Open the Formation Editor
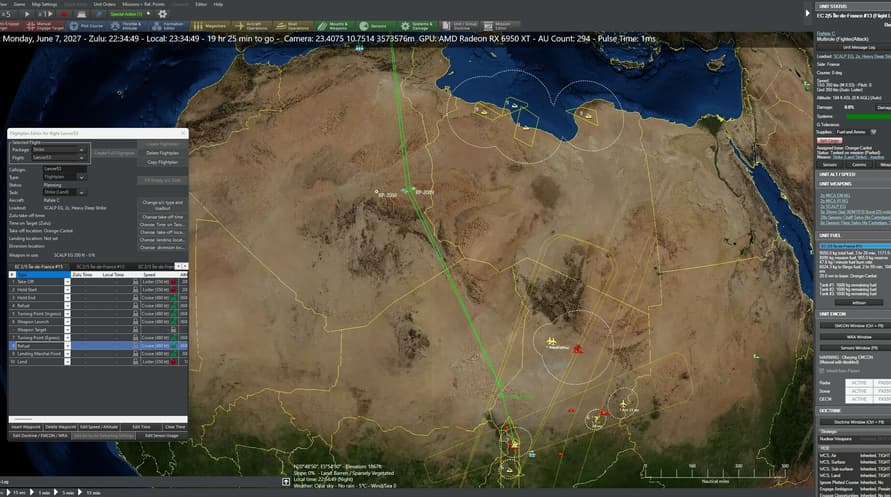The image size is (891, 497). click(x=169, y=26)
